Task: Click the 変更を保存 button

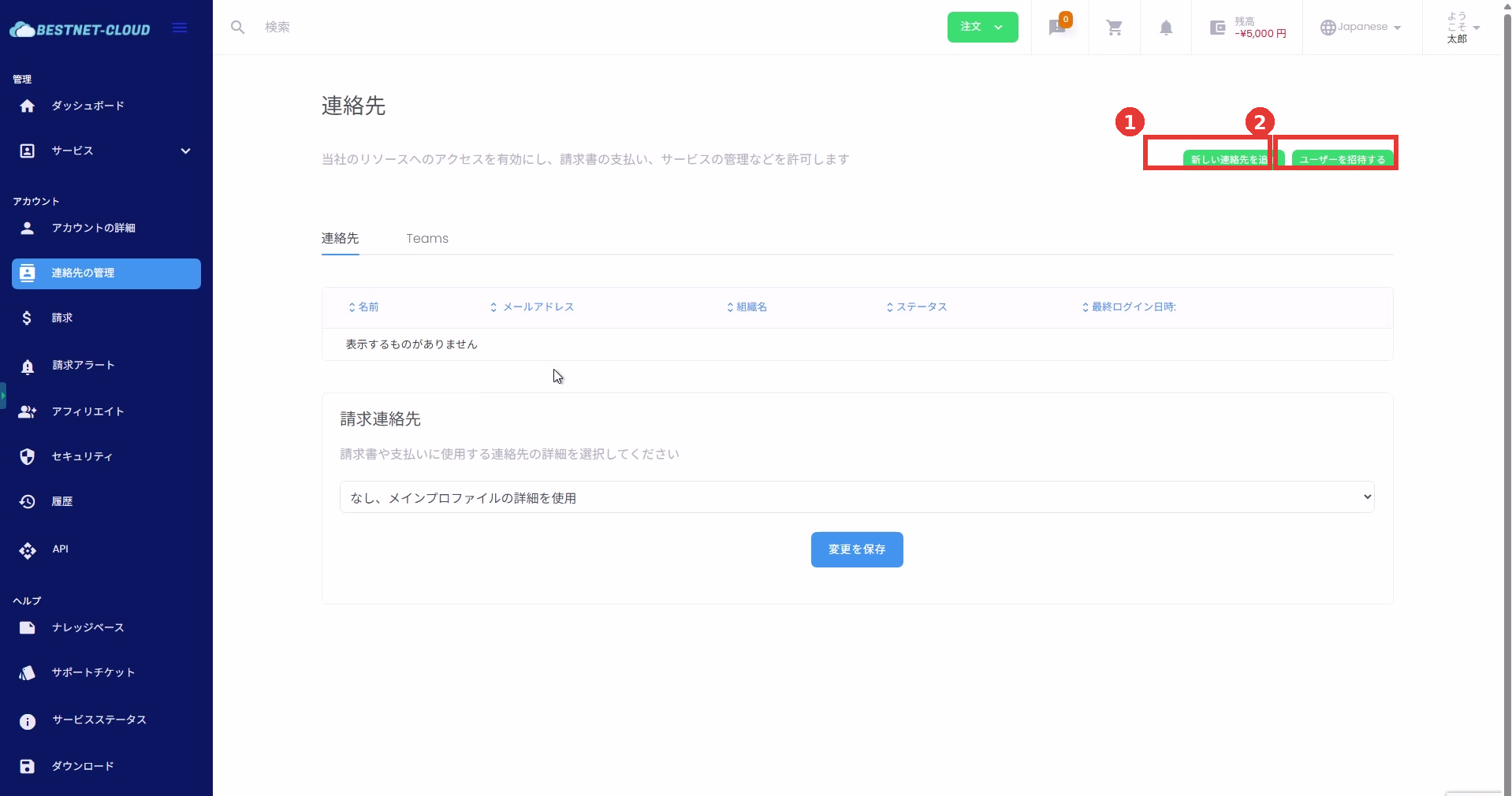Action: pos(856,549)
